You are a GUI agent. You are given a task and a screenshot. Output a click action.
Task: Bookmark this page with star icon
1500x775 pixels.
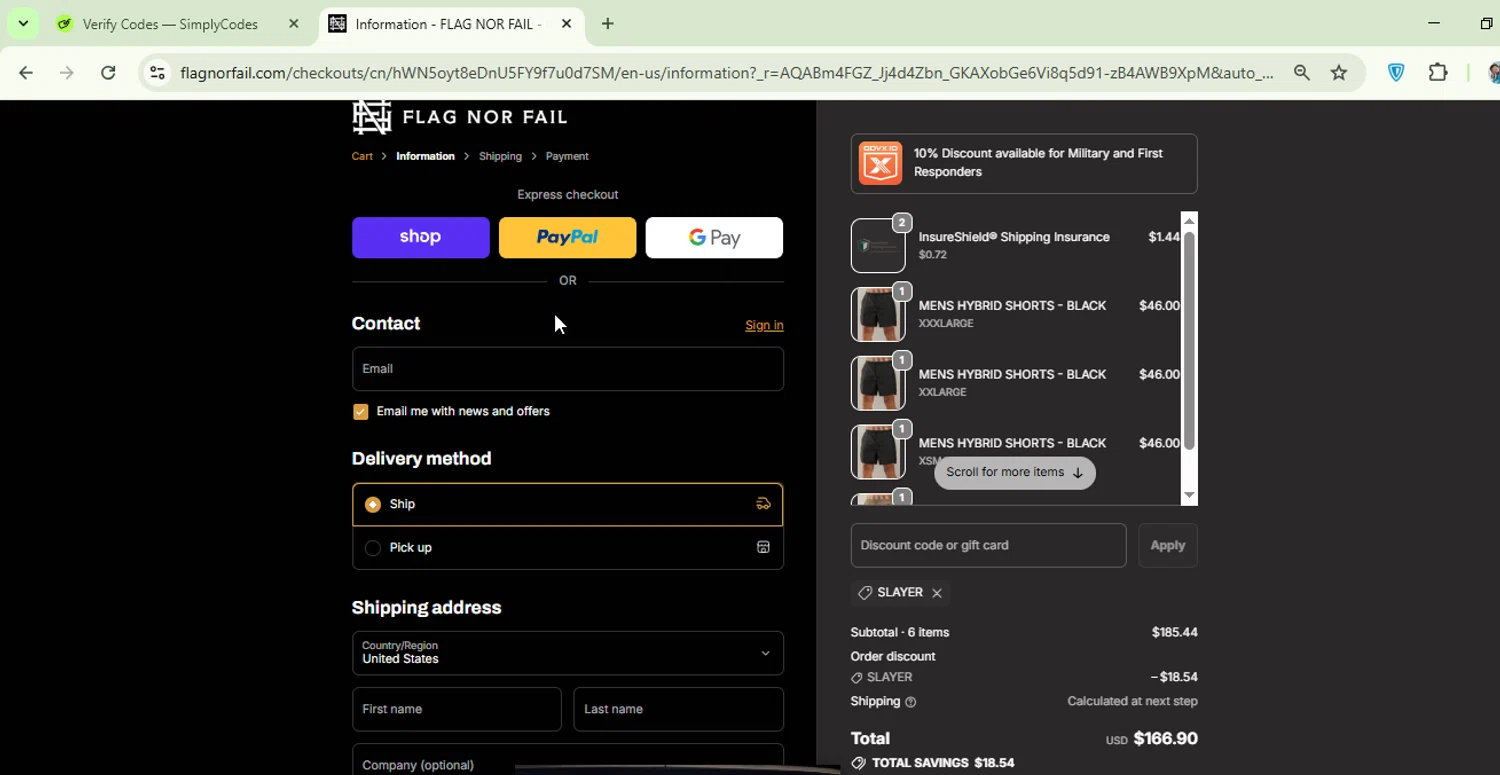[1339, 73]
